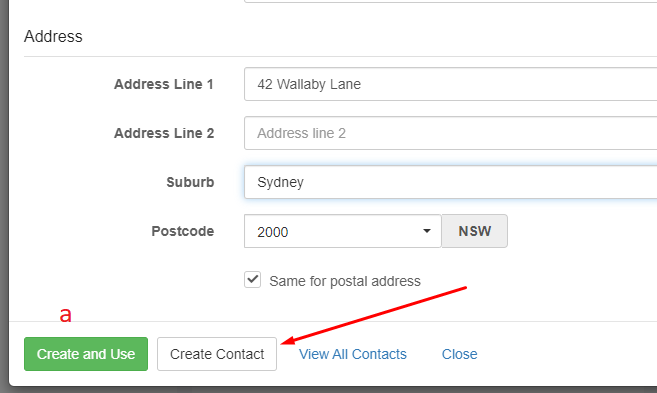The image size is (657, 393).
Task: Click the Address Line 1 field with 42 Wallaby Lane
Action: (x=450, y=84)
